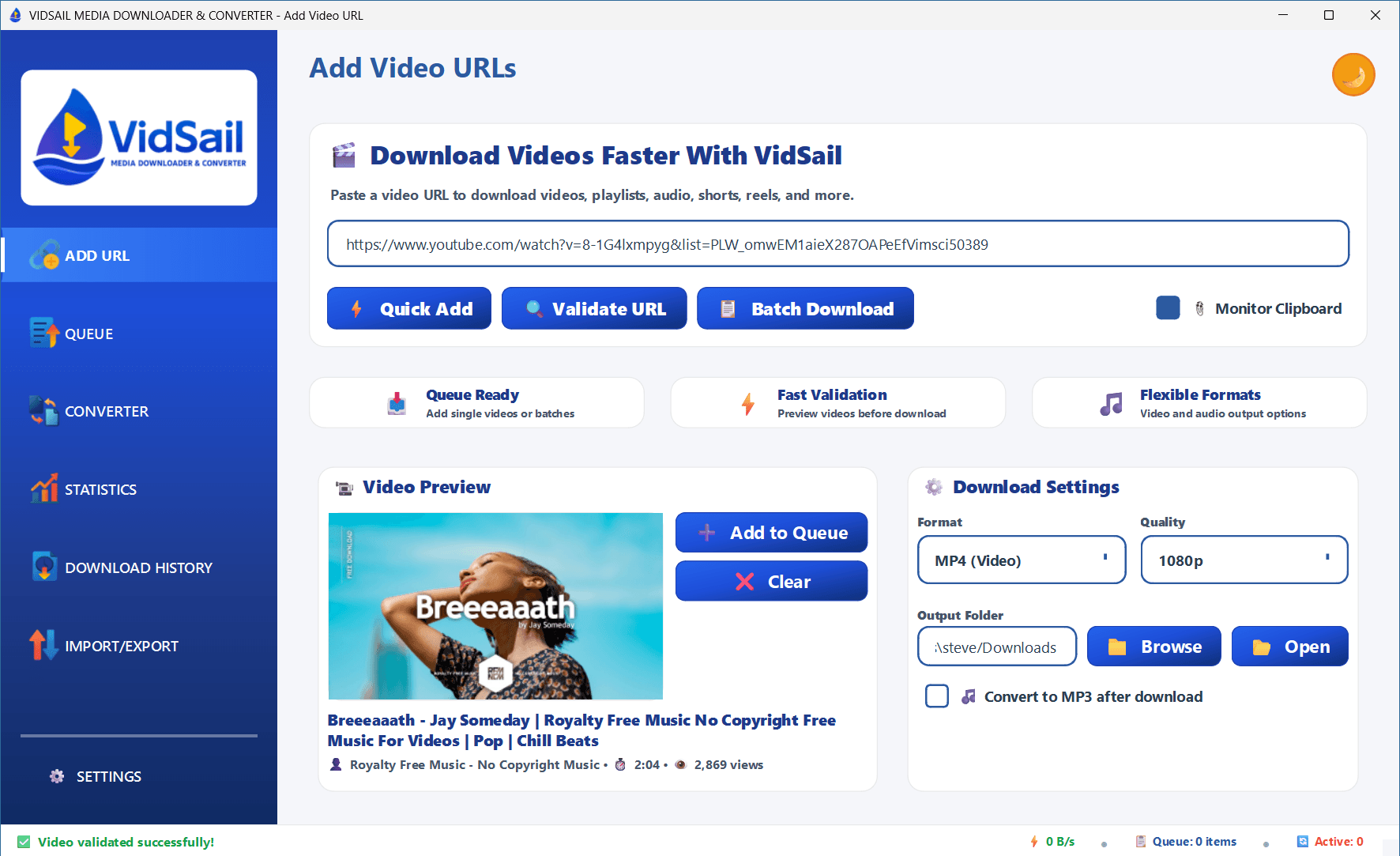
Task: Click the VidSail logo in the sidebar
Action: 139,138
